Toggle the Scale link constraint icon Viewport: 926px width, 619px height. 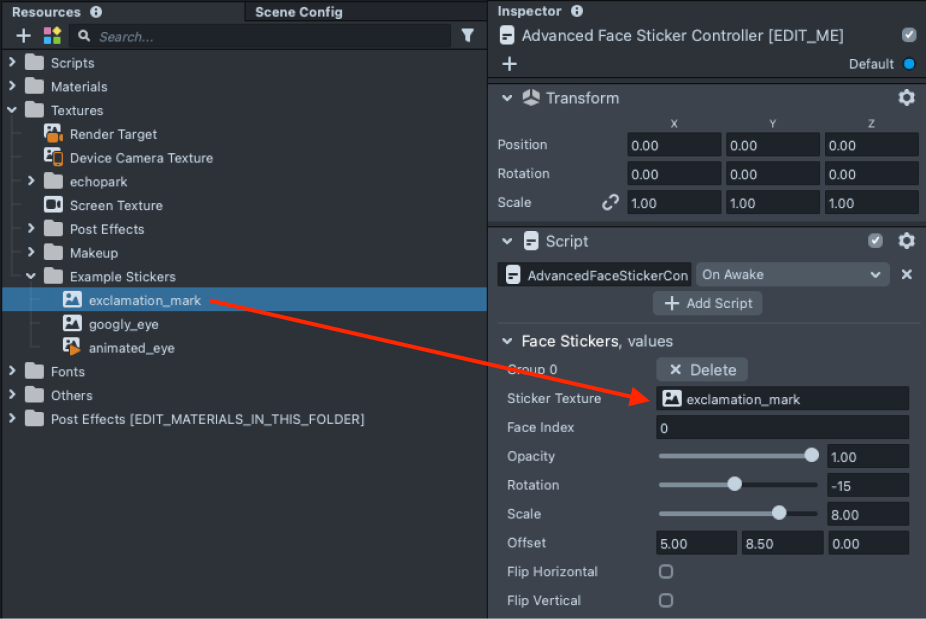tap(610, 202)
